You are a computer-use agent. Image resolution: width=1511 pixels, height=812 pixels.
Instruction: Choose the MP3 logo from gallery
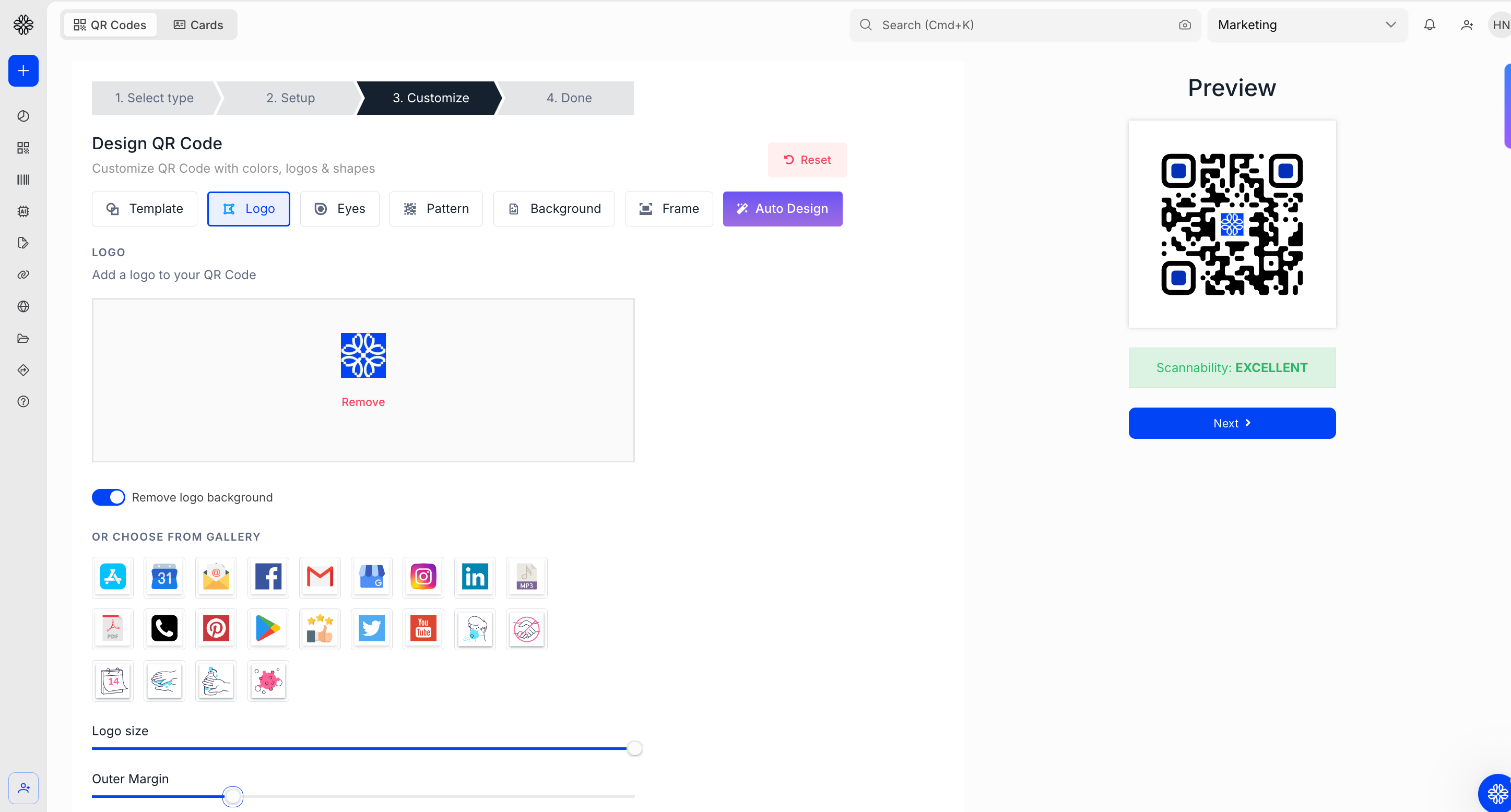(x=526, y=577)
